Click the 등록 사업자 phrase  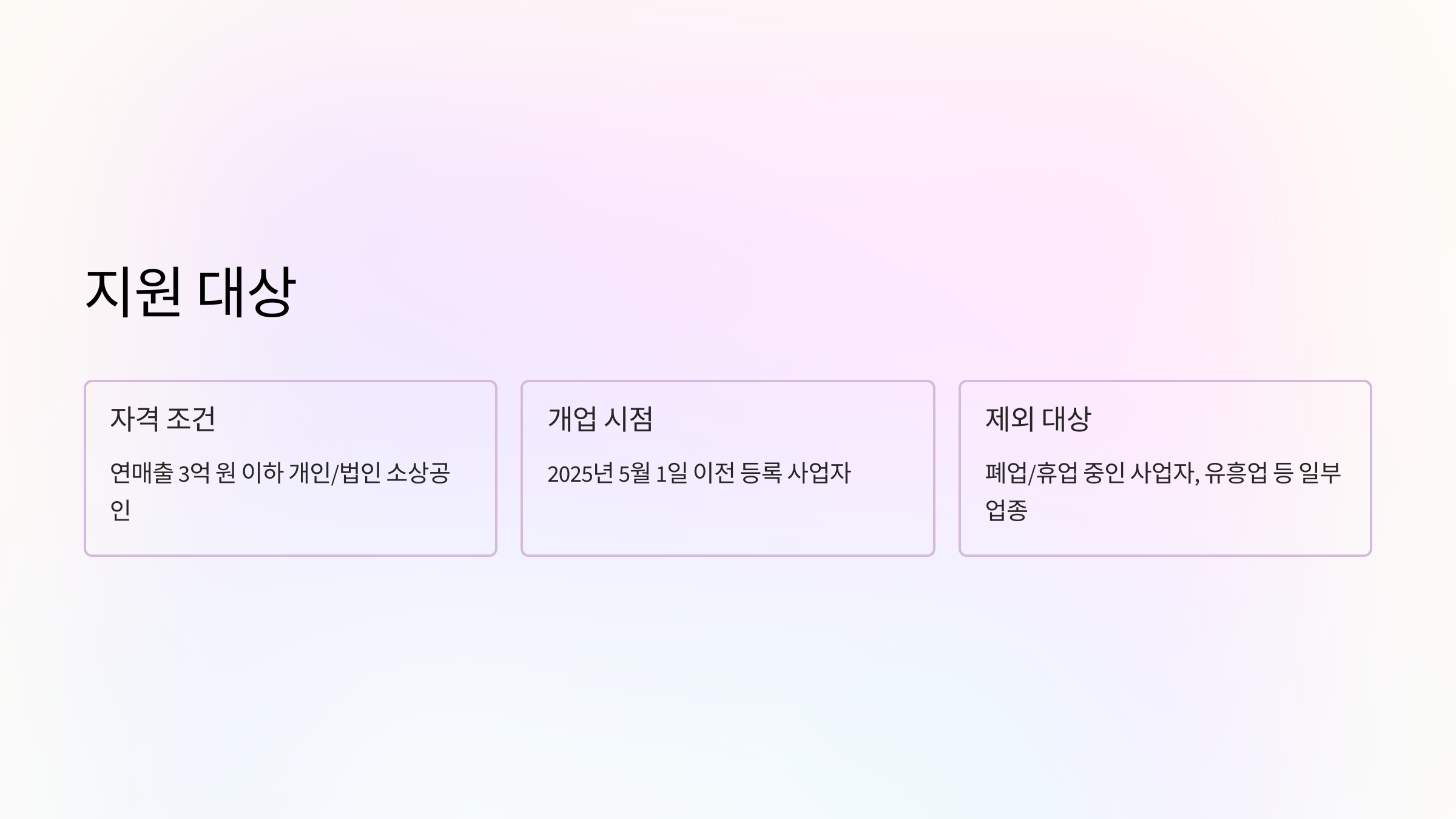pos(796,473)
